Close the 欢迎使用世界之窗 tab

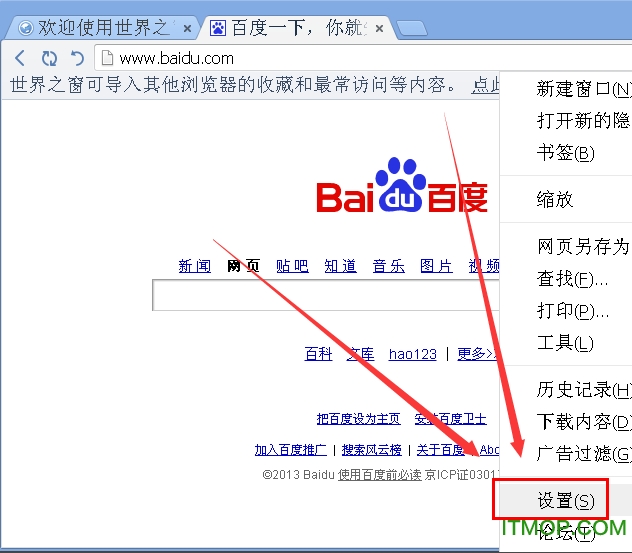[x=189, y=28]
